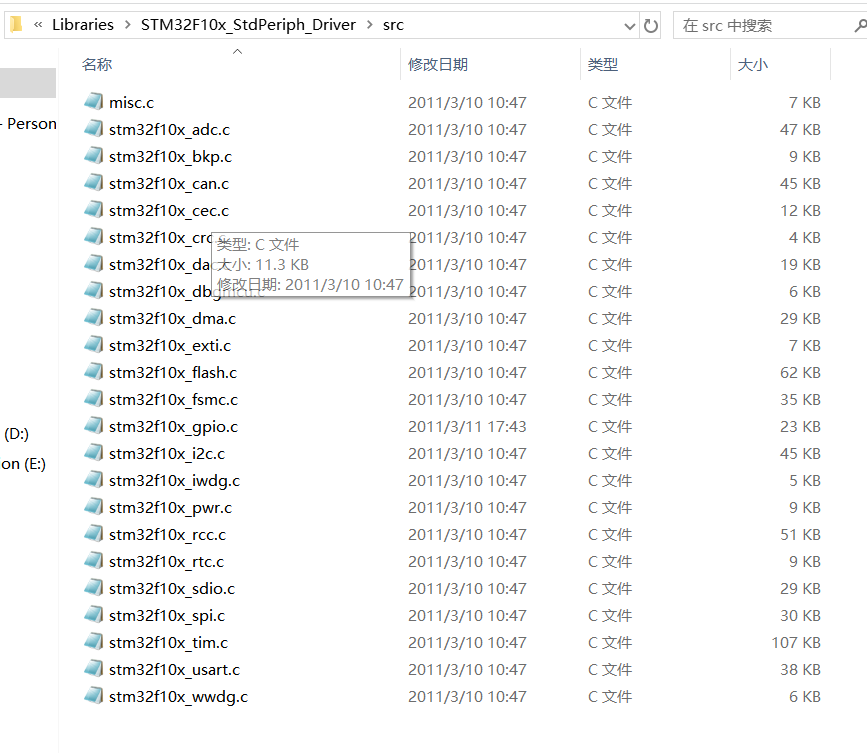Select the highlighted gray sidebar item

pyautogui.click(x=28, y=83)
